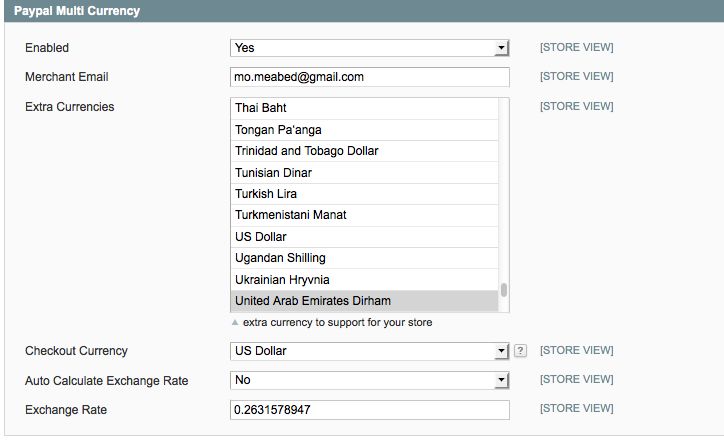The width and height of the screenshot is (724, 444).
Task: Click the help question mark icon
Action: tap(520, 351)
